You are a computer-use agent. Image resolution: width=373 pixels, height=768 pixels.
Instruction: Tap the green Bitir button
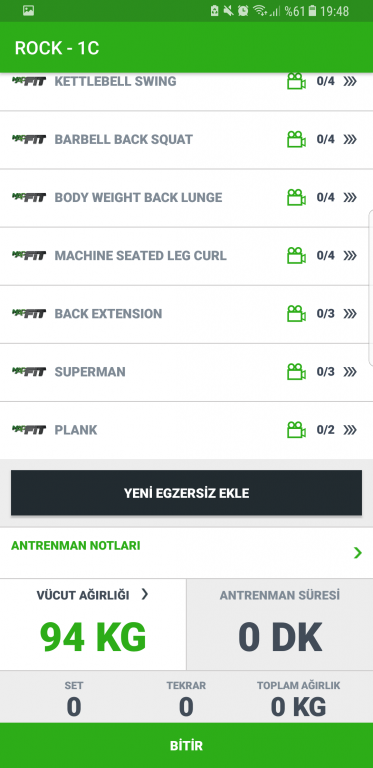186,745
